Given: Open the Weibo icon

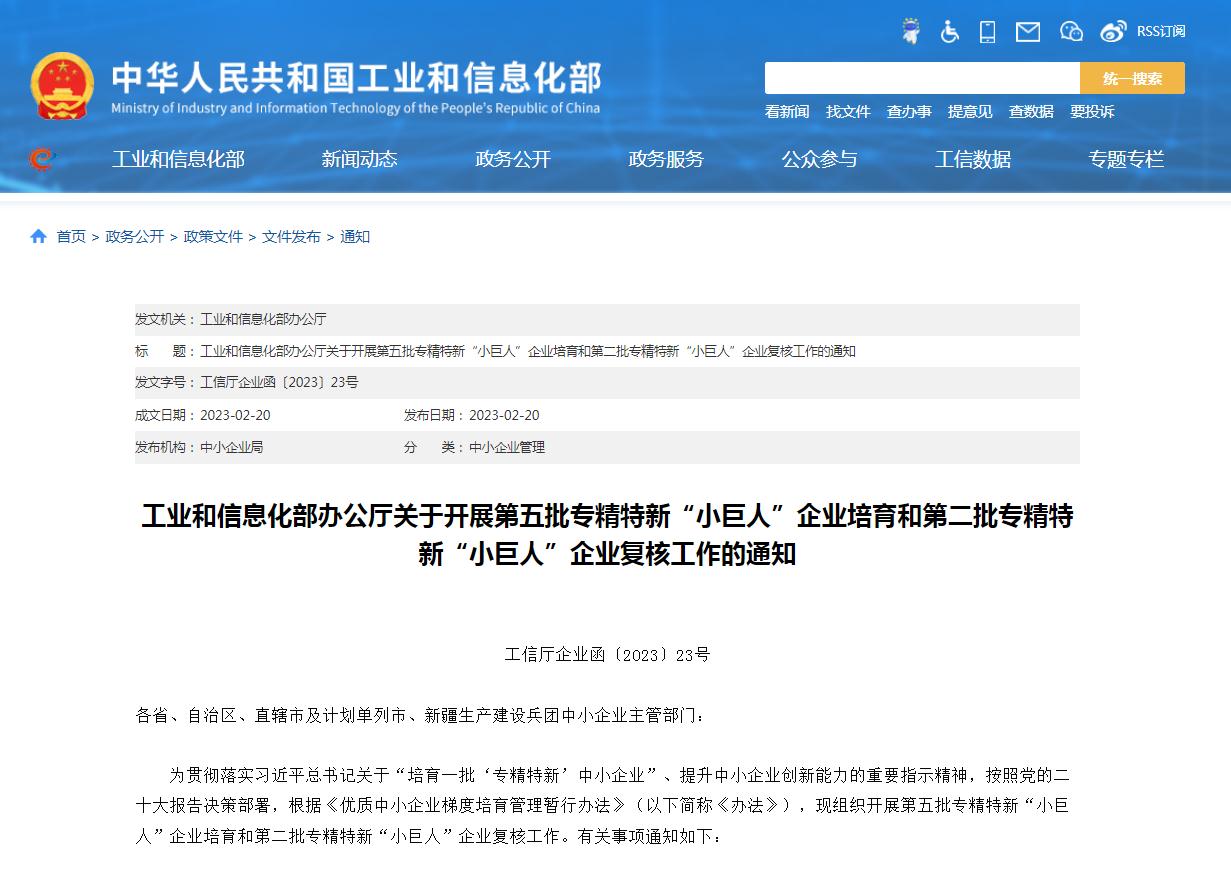Looking at the screenshot, I should pos(1113,32).
